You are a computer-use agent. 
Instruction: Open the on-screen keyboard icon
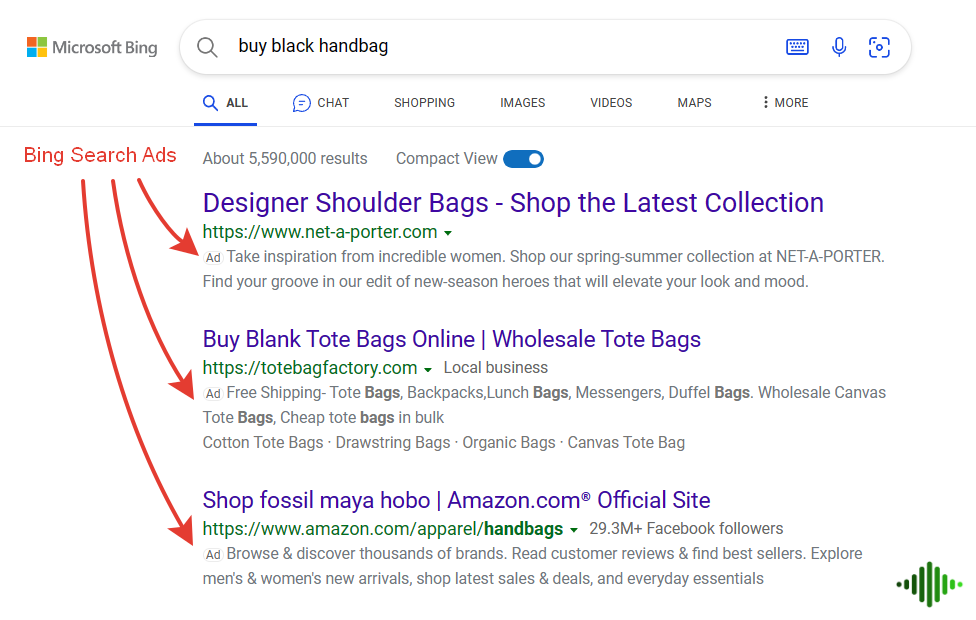coord(797,46)
